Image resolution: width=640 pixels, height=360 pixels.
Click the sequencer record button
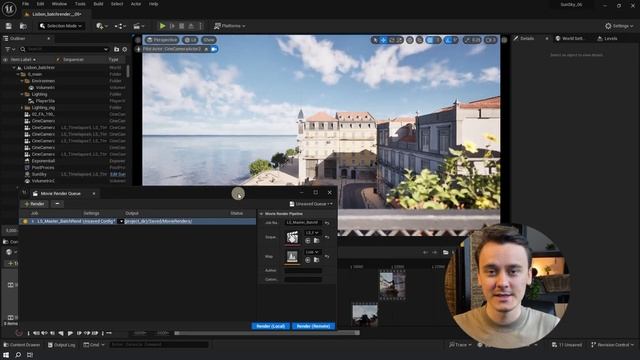pos(19,333)
